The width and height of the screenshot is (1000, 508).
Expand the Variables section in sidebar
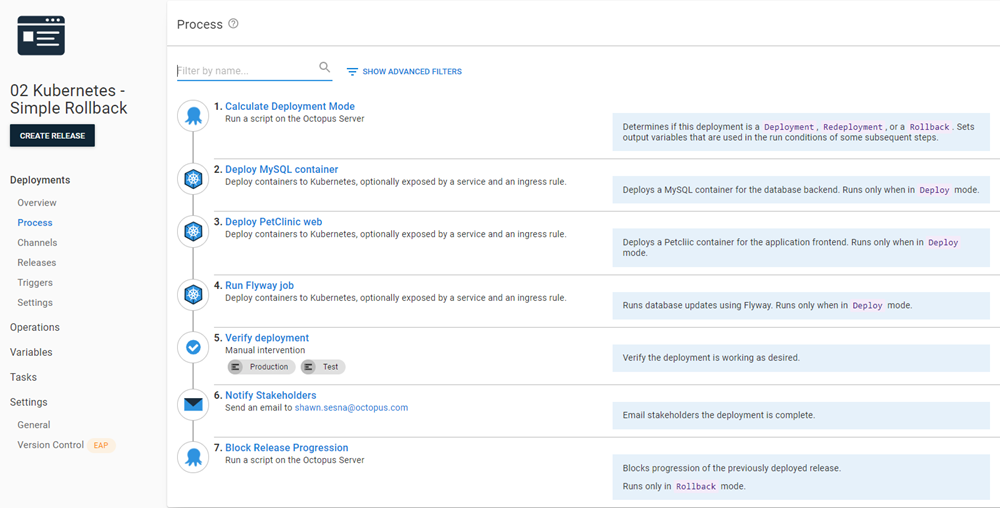click(31, 352)
